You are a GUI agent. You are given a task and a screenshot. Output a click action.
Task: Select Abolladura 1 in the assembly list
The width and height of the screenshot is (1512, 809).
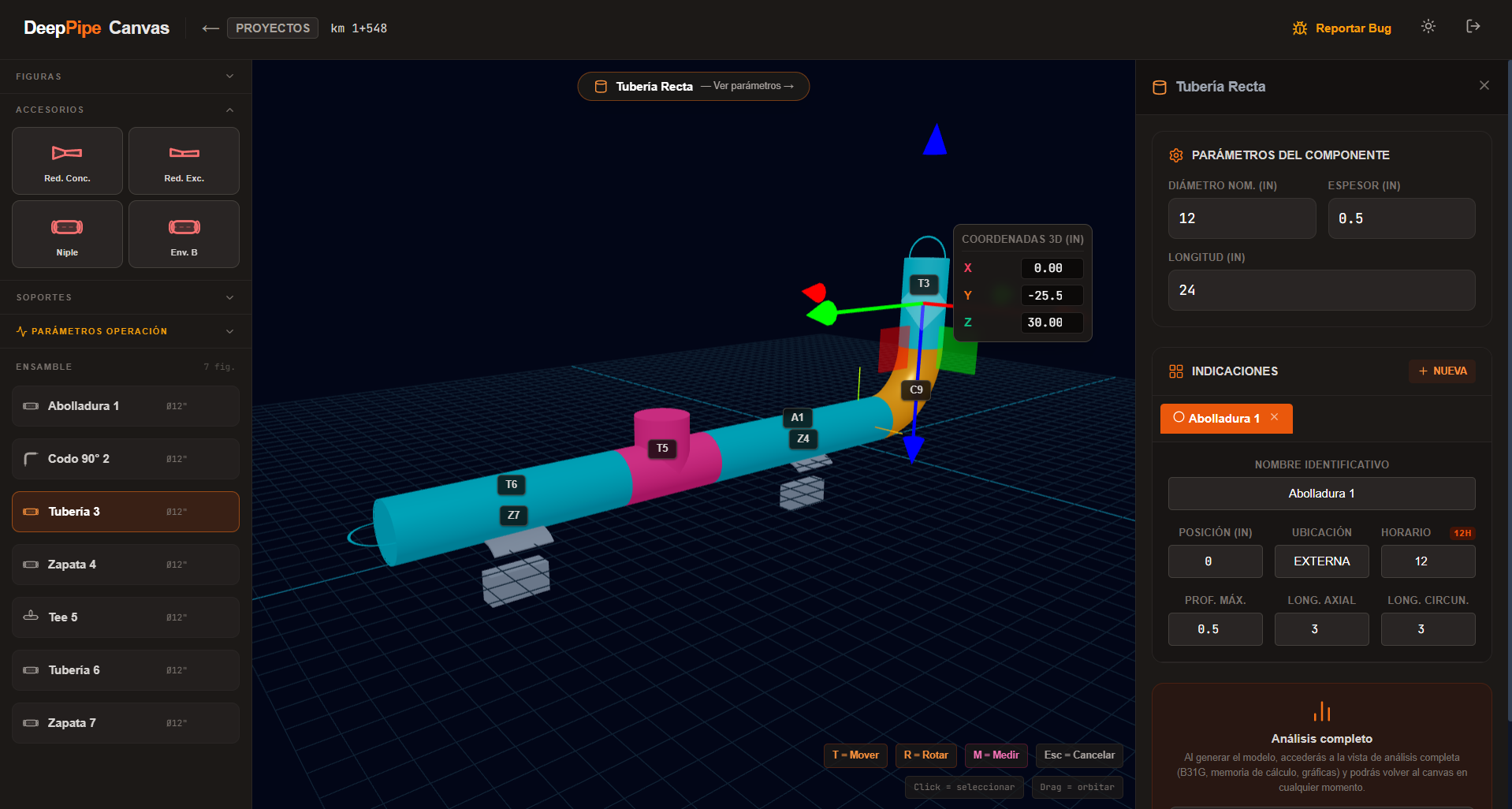(x=125, y=406)
